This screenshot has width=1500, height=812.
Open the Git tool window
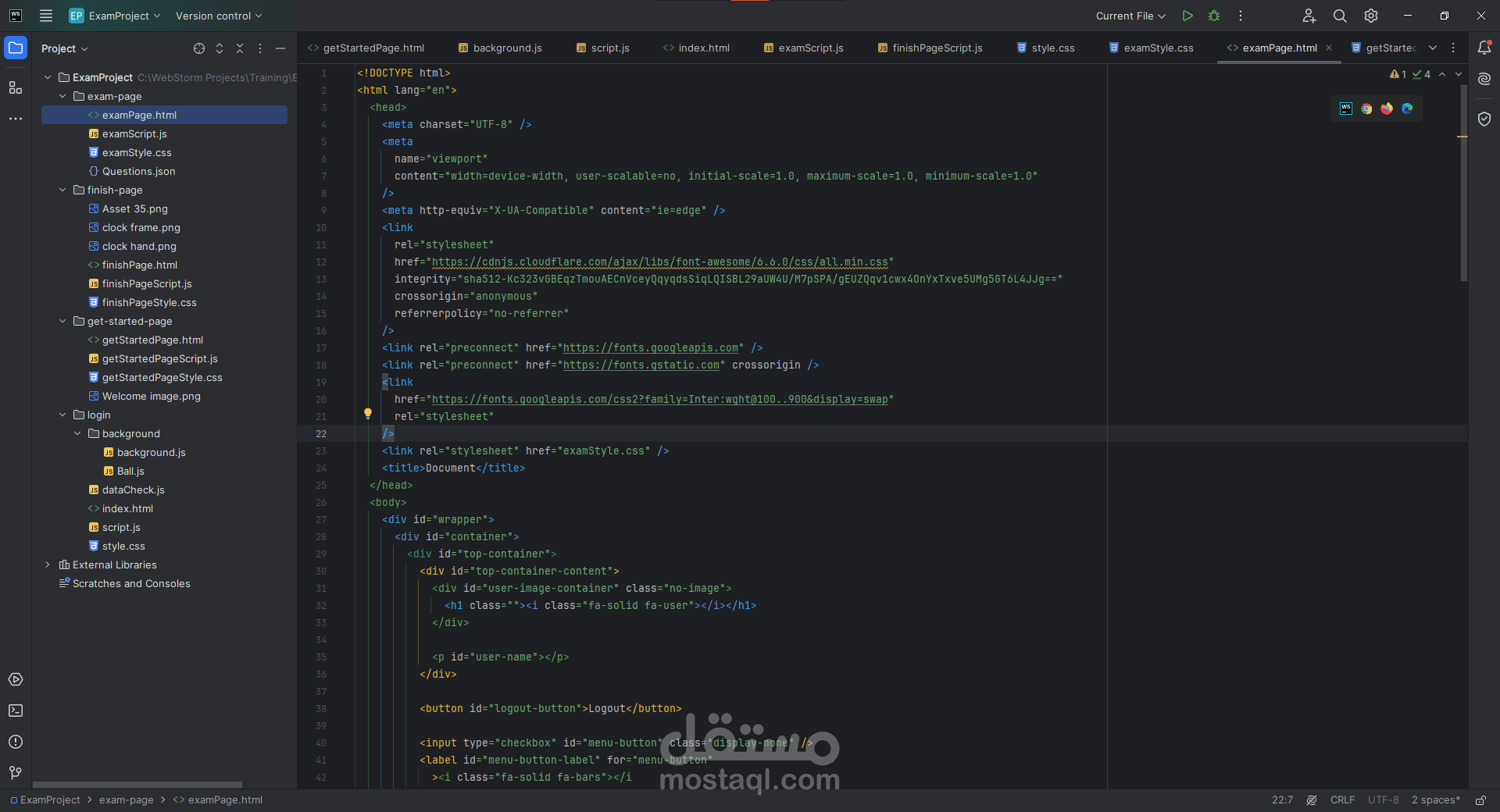click(16, 773)
